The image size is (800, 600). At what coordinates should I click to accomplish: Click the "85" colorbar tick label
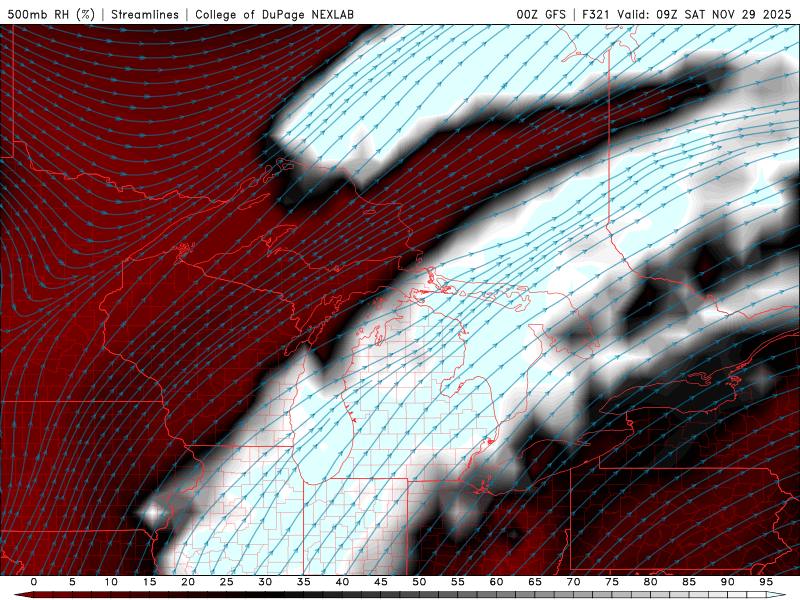tap(689, 582)
